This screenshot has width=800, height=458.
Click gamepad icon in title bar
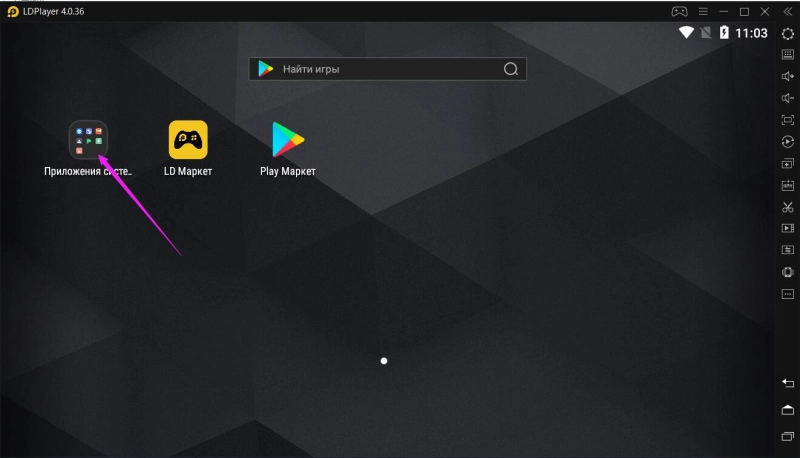point(679,11)
